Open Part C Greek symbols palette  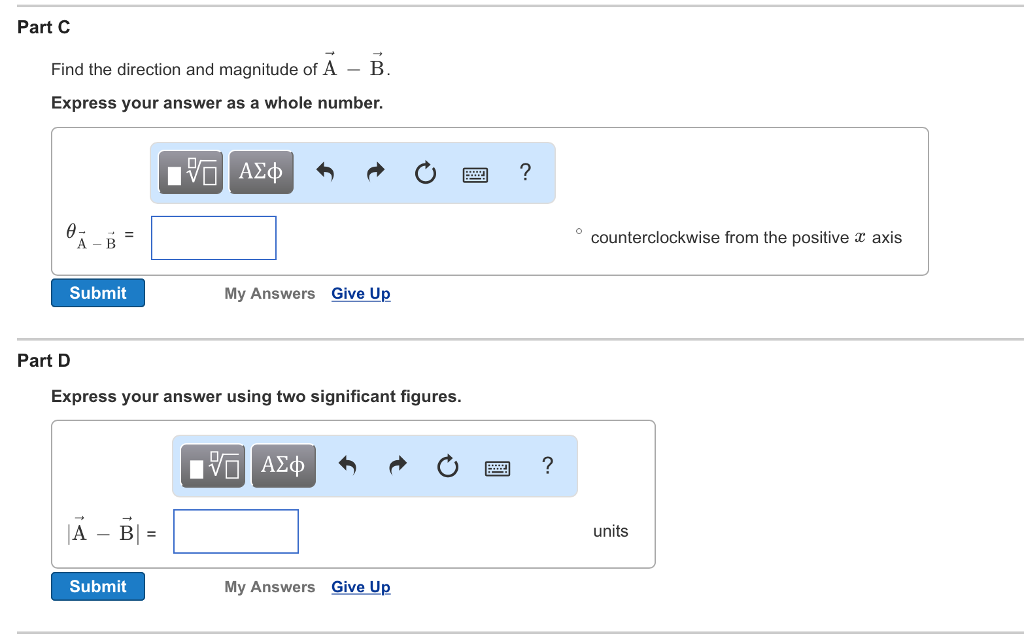pyautogui.click(x=261, y=173)
